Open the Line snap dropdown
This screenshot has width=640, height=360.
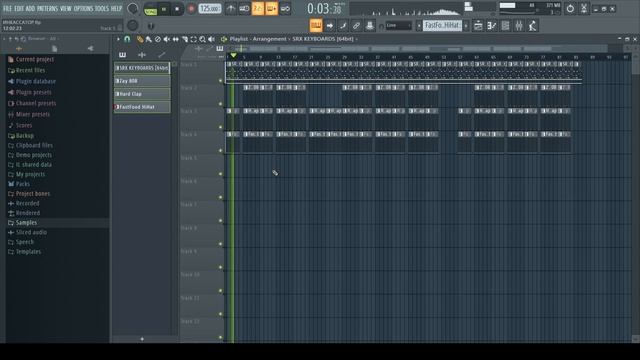pos(399,26)
